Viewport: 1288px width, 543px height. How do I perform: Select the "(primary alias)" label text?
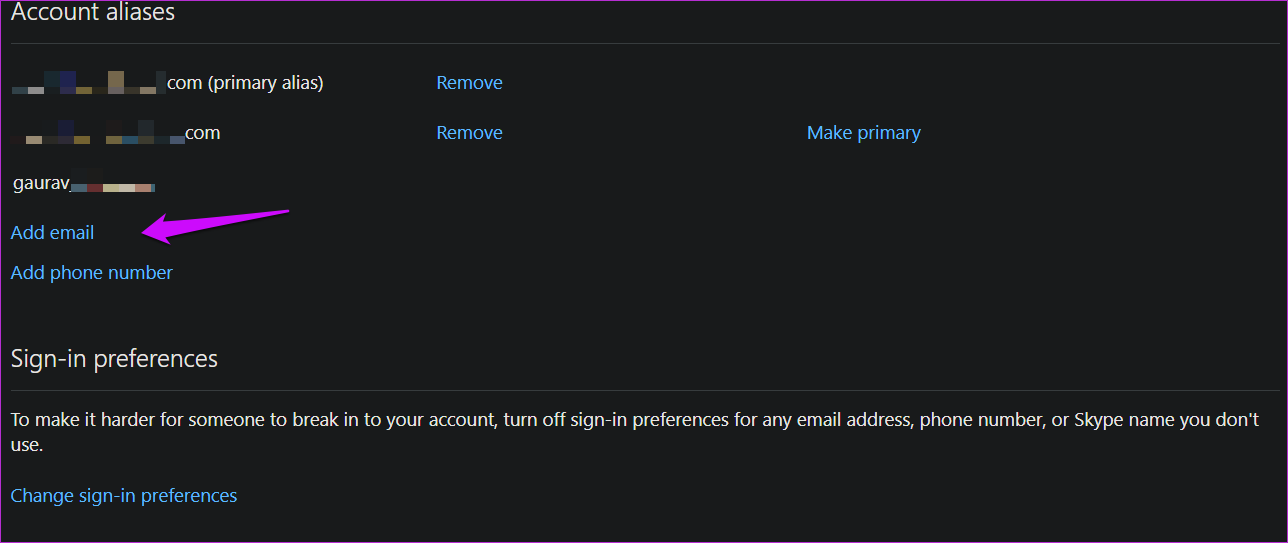tap(265, 83)
